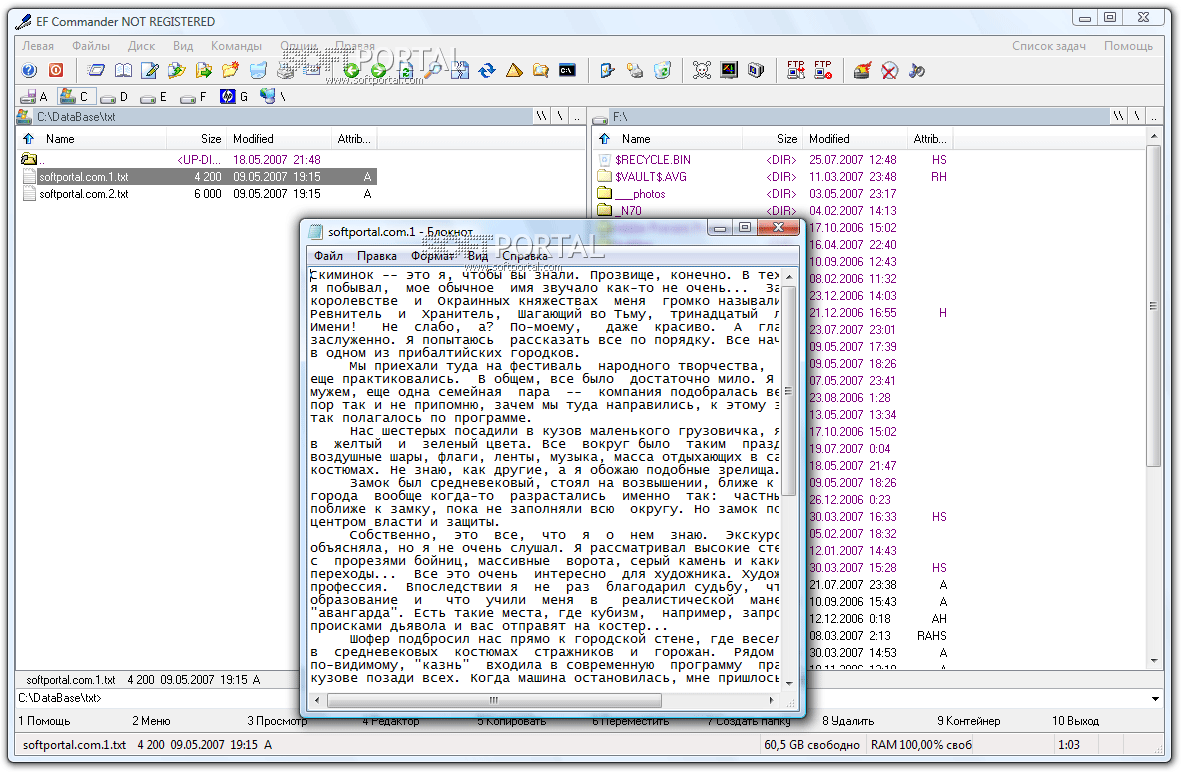Sort right panel by Name column
Screen dimensions: 1184x772
(668, 139)
